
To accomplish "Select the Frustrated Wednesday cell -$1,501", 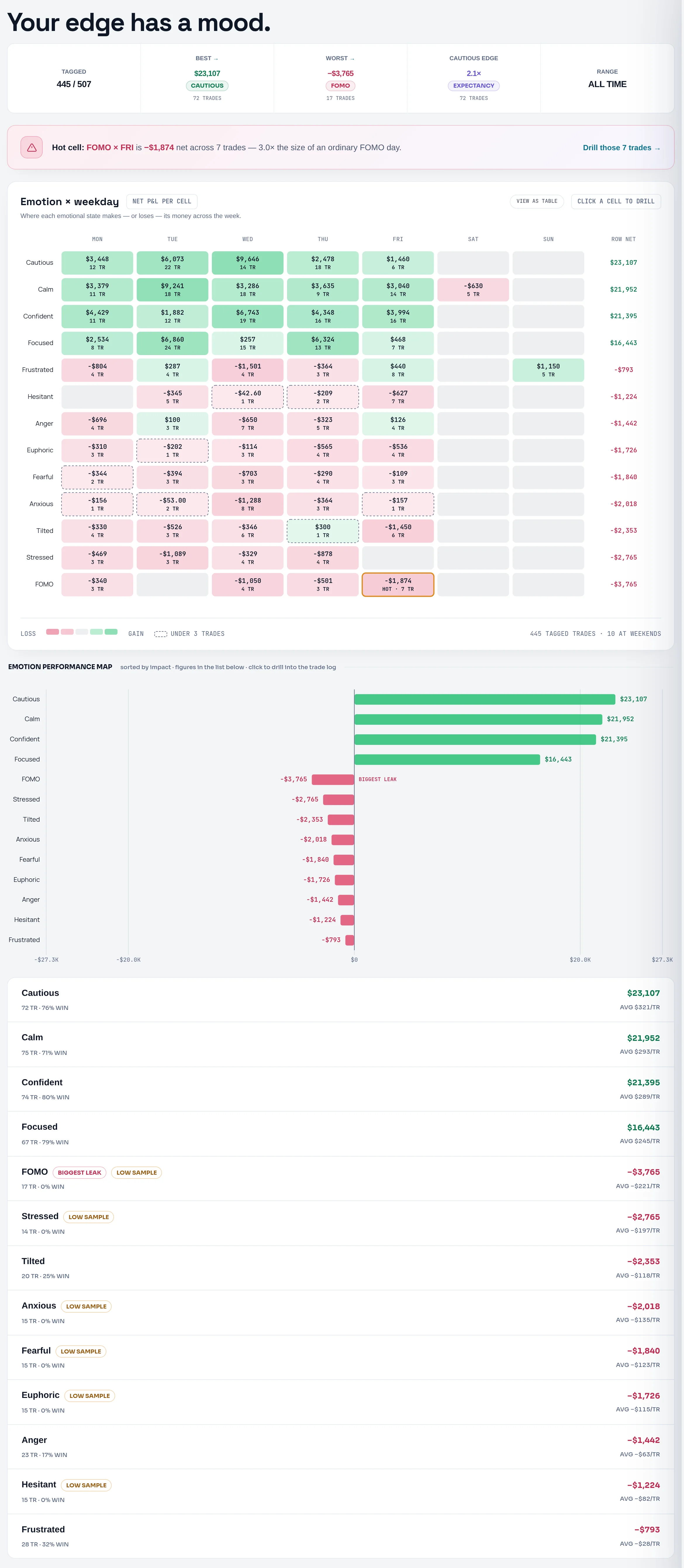I will click(x=247, y=370).
